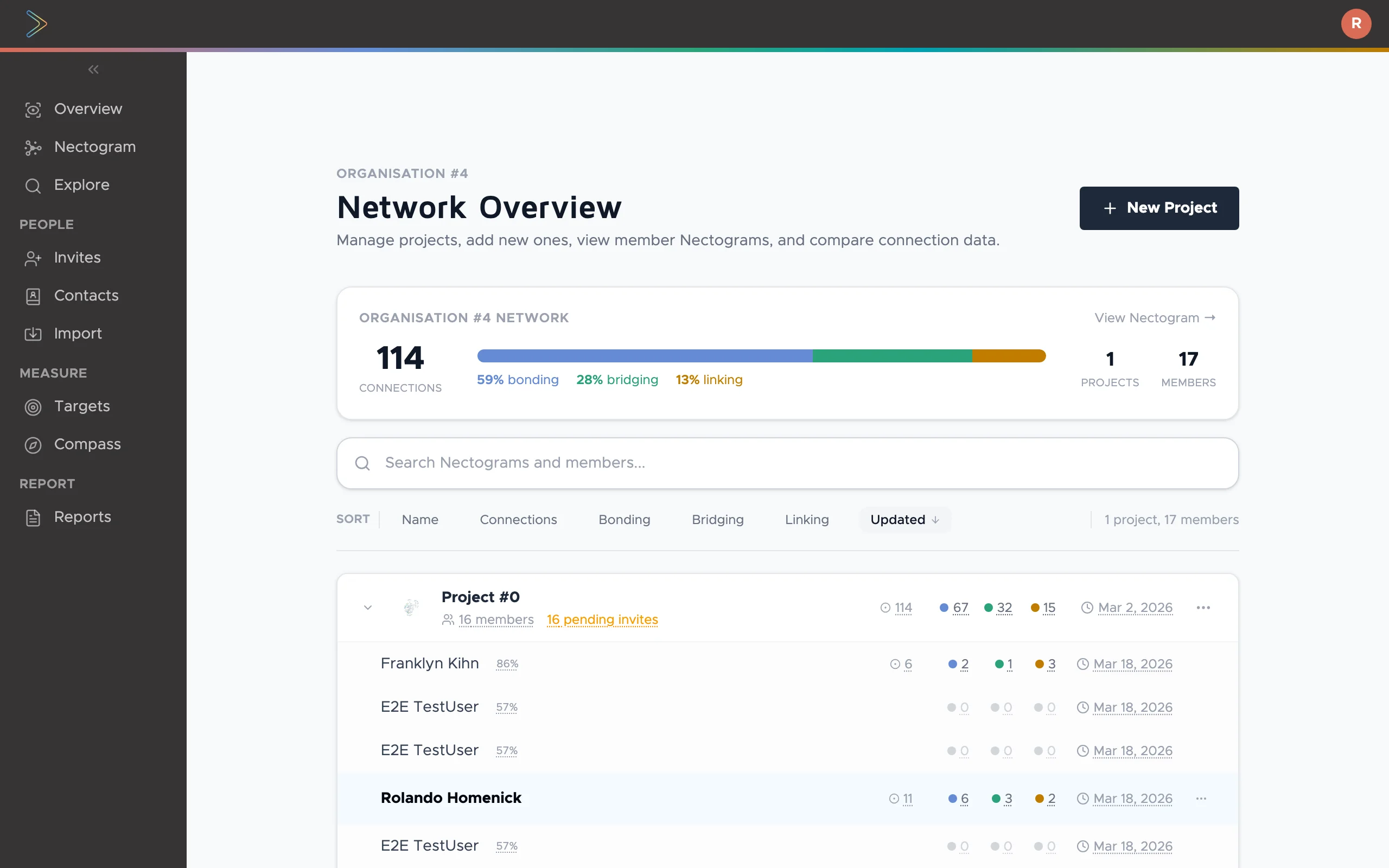The height and width of the screenshot is (868, 1389).
Task: Sort the list by Bonding
Action: tap(625, 520)
